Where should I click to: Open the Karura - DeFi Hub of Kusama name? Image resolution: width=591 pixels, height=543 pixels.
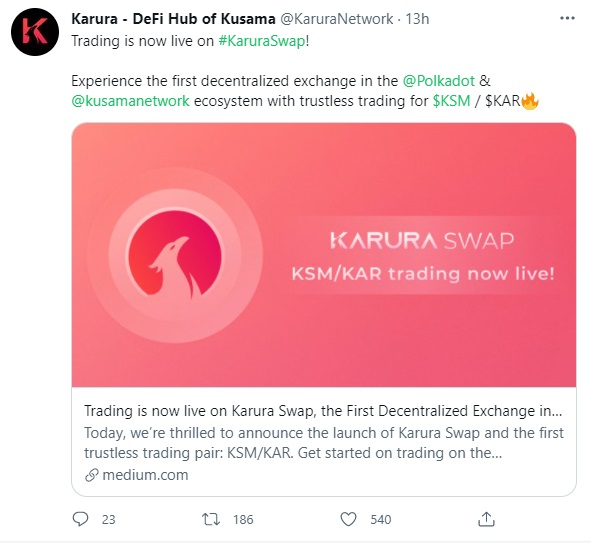tap(173, 19)
